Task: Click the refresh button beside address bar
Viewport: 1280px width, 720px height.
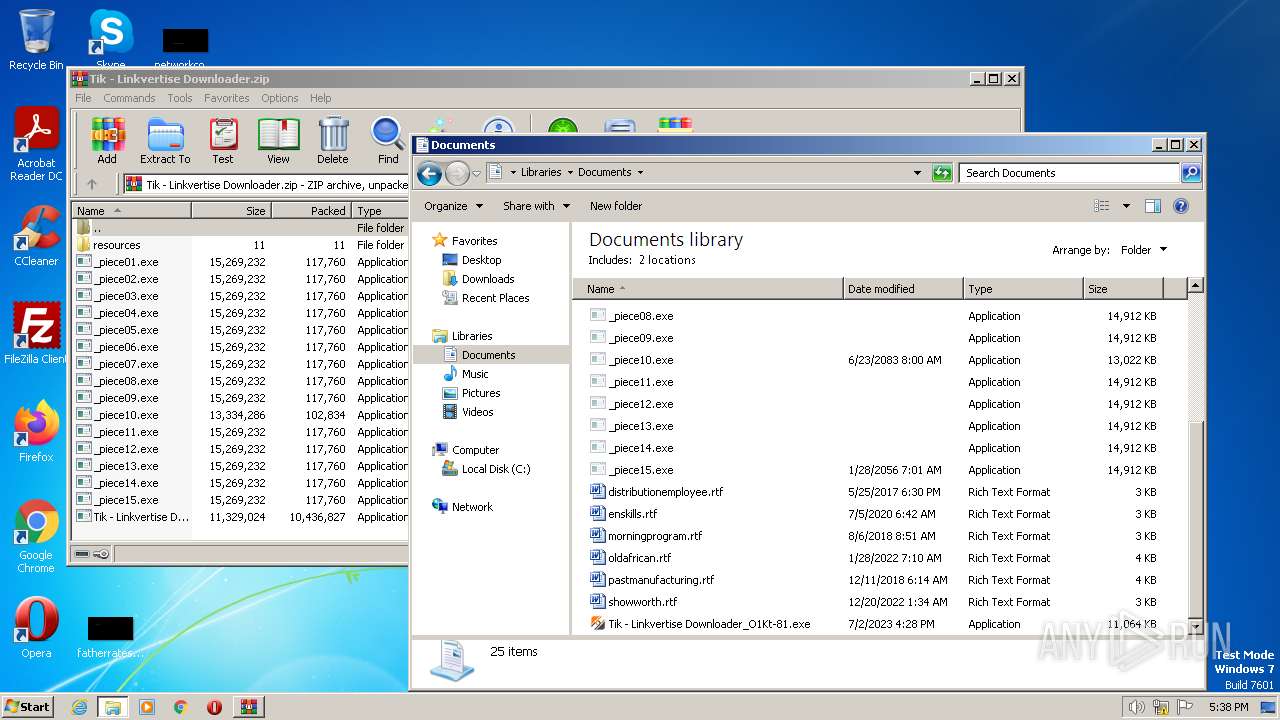Action: click(942, 173)
